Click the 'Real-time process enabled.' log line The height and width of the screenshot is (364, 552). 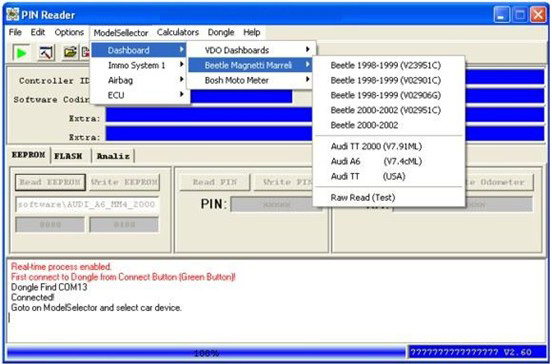coord(61,267)
